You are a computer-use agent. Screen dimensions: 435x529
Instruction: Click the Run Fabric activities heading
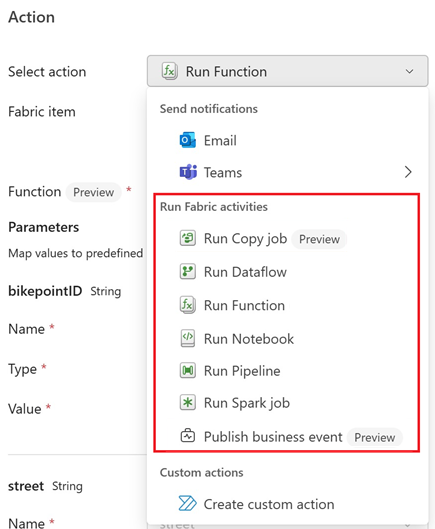coord(214,206)
